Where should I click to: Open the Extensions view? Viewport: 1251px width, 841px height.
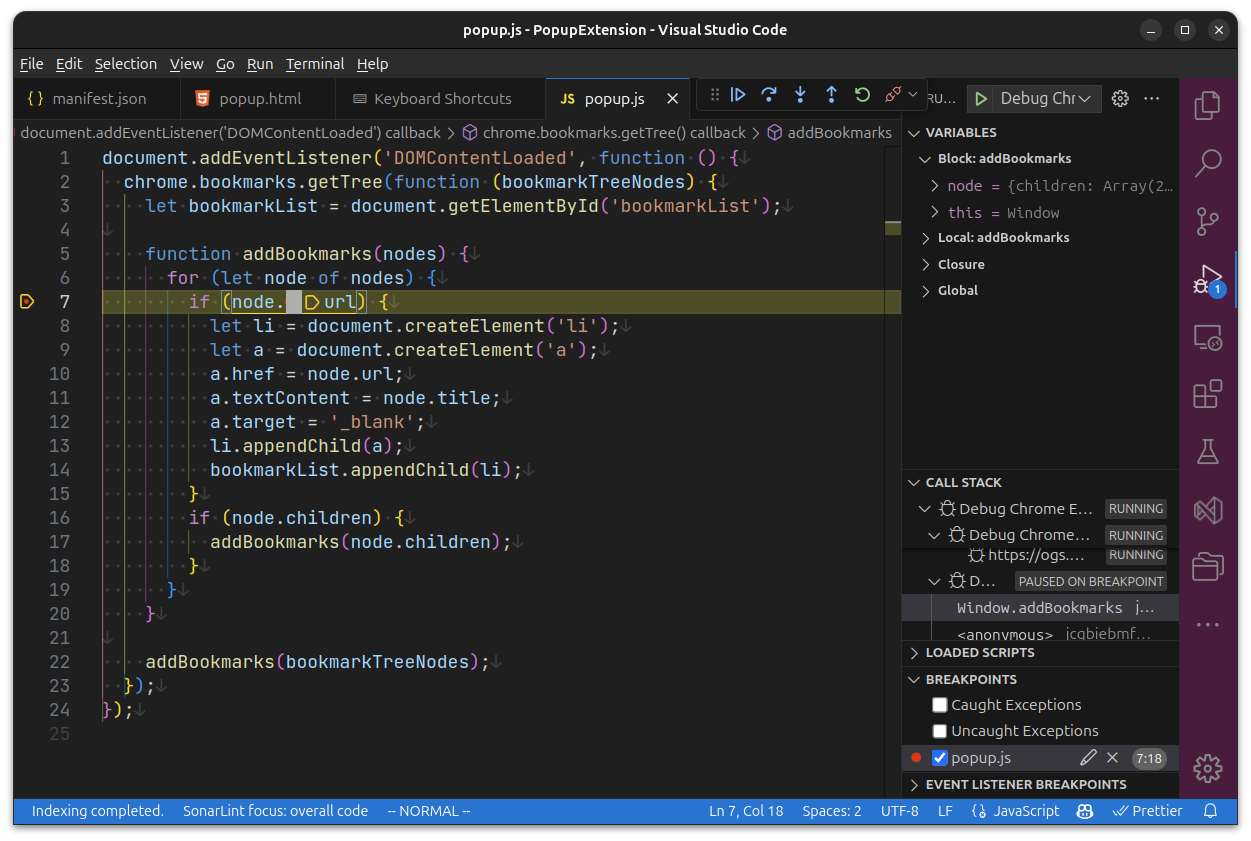point(1208,394)
